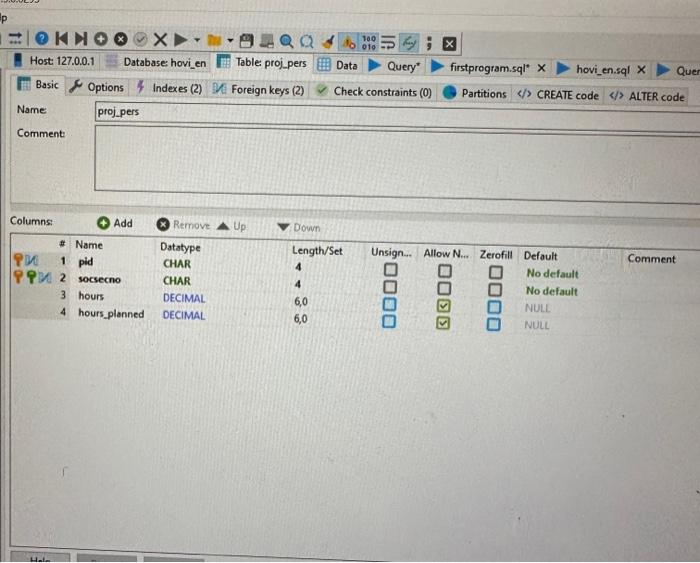The height and width of the screenshot is (563, 700).
Task: Toggle Unsigned checkbox for hours_planned row
Action: coord(389,321)
